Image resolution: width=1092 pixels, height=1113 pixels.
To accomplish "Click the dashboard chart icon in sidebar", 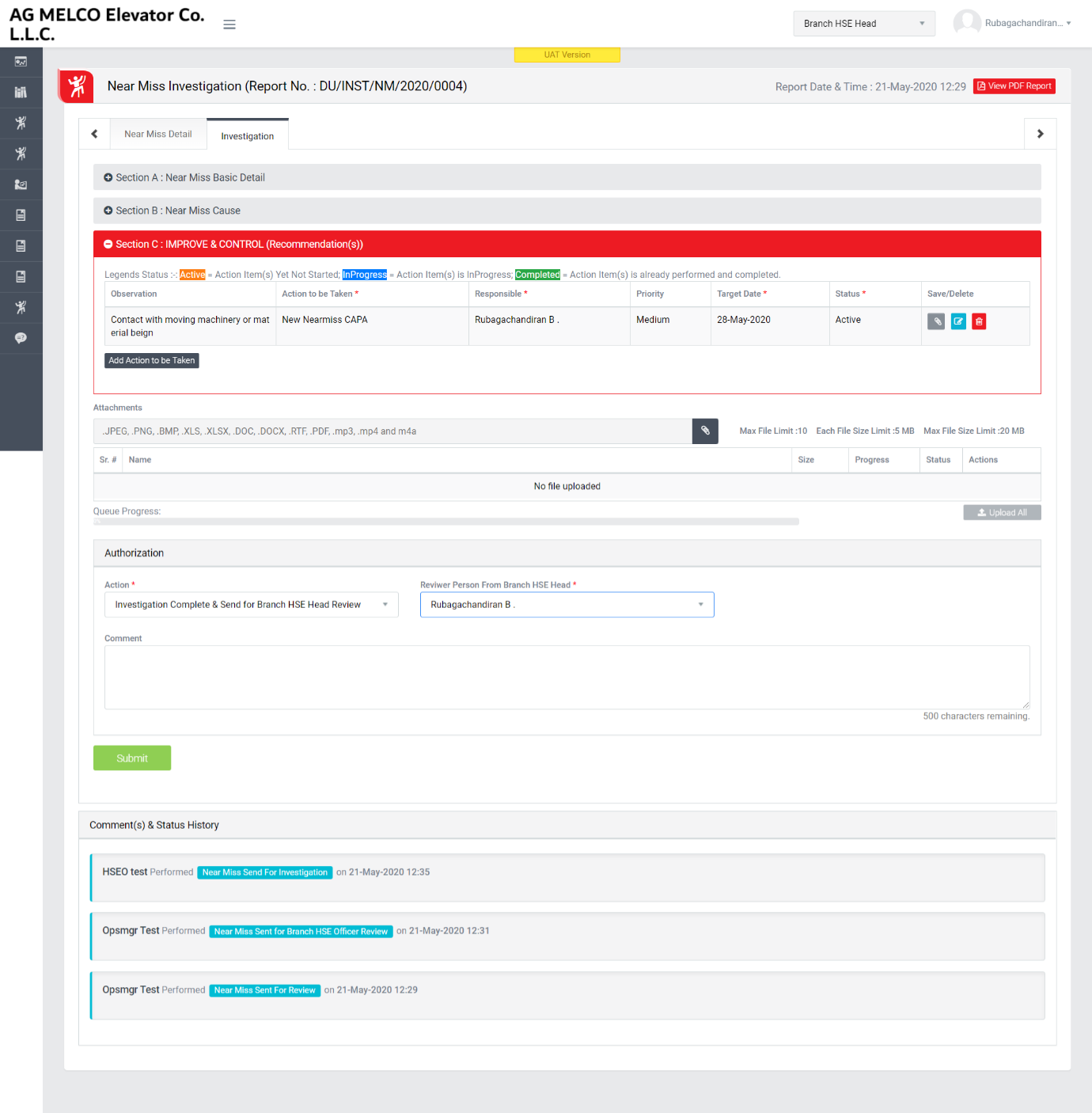I will point(21,62).
